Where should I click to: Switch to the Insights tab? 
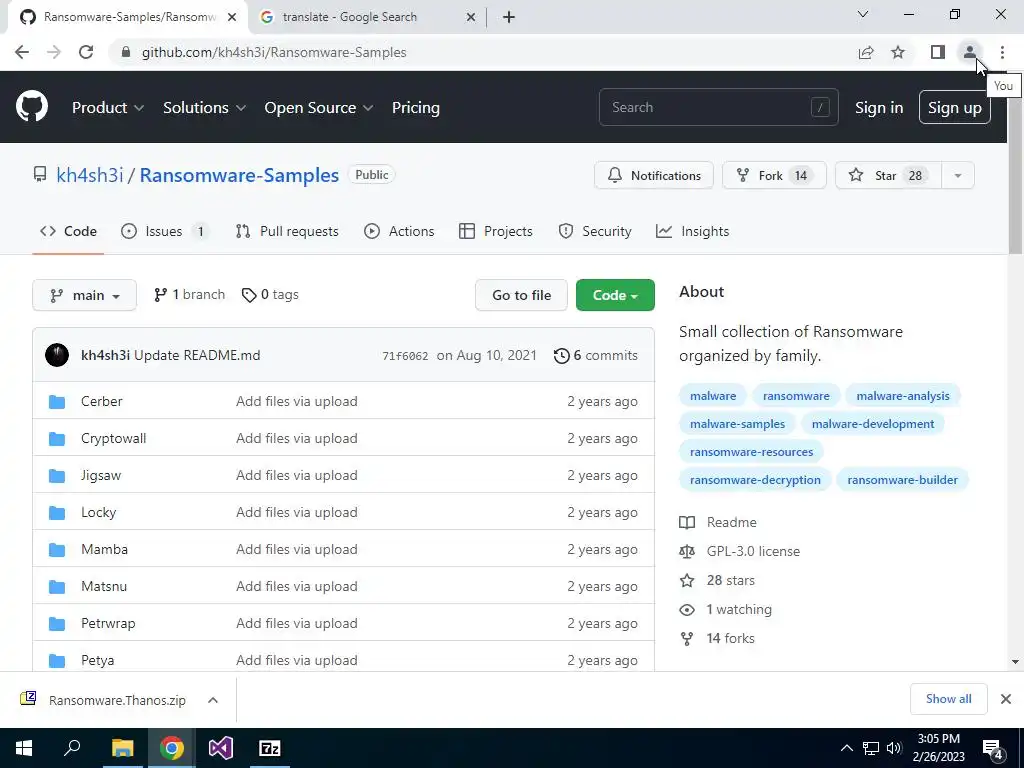(692, 231)
